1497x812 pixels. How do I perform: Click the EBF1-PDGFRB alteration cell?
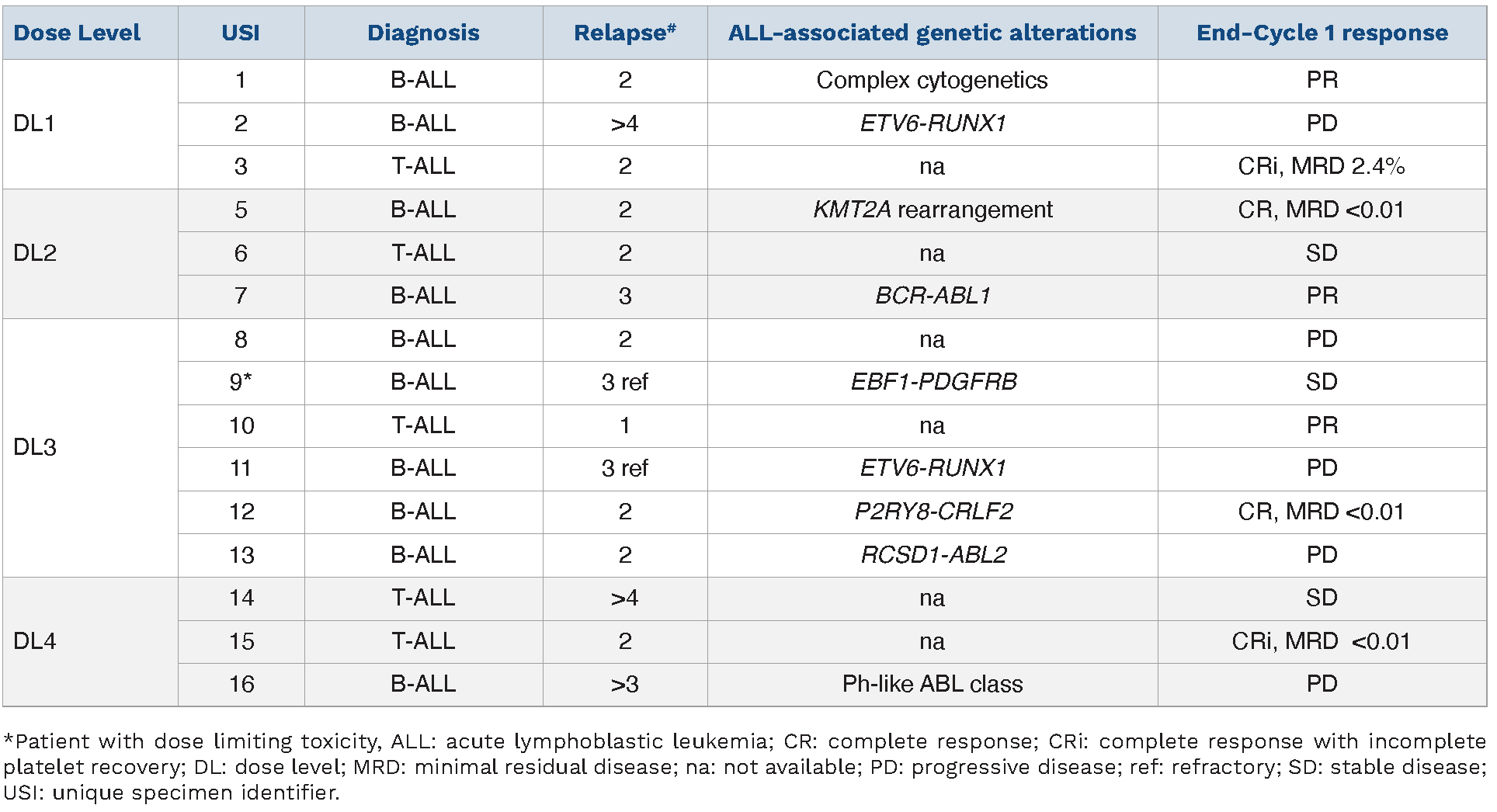(x=933, y=382)
